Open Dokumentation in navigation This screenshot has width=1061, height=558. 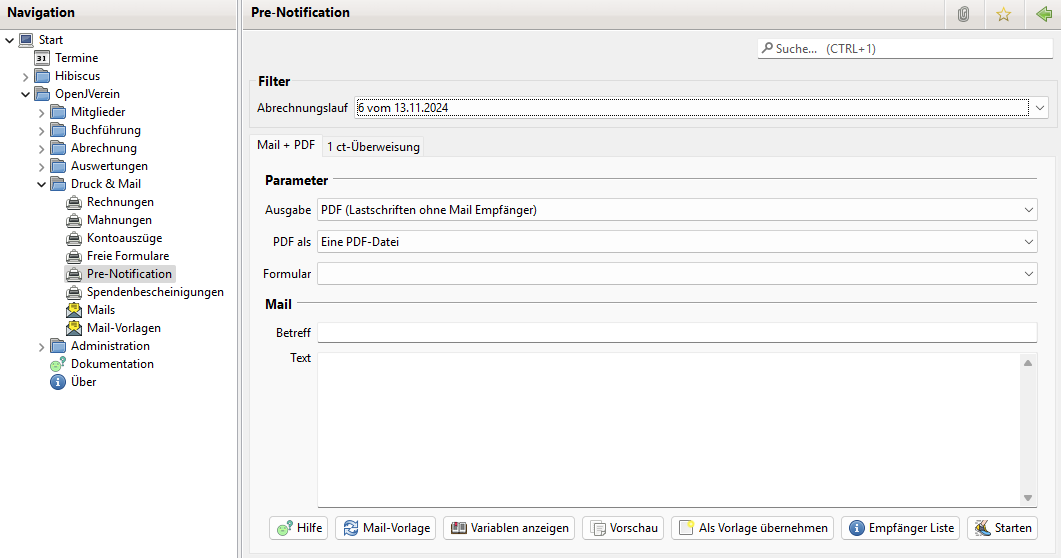(112, 364)
